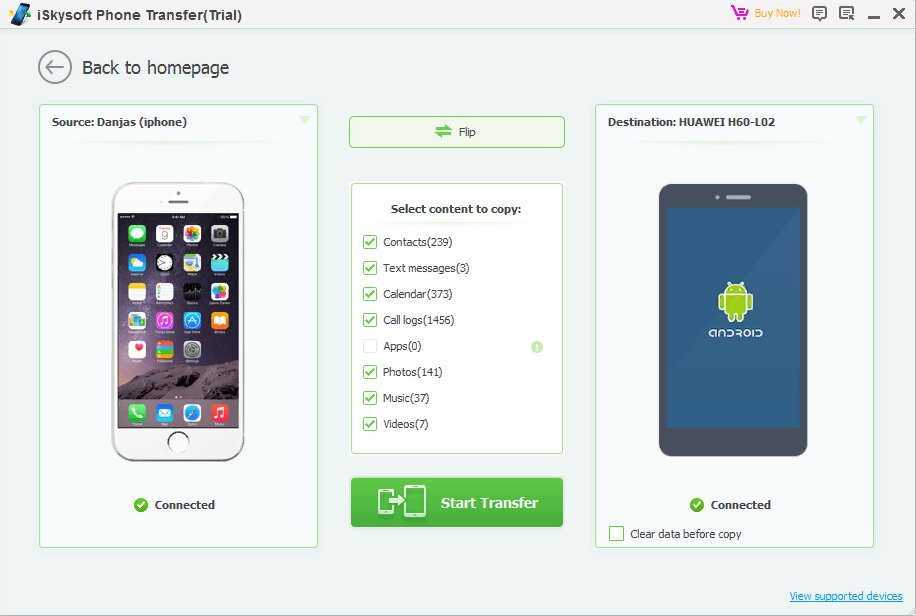Expand the Destination device dropdown arrow
The width and height of the screenshot is (916, 616).
pyautogui.click(x=861, y=120)
